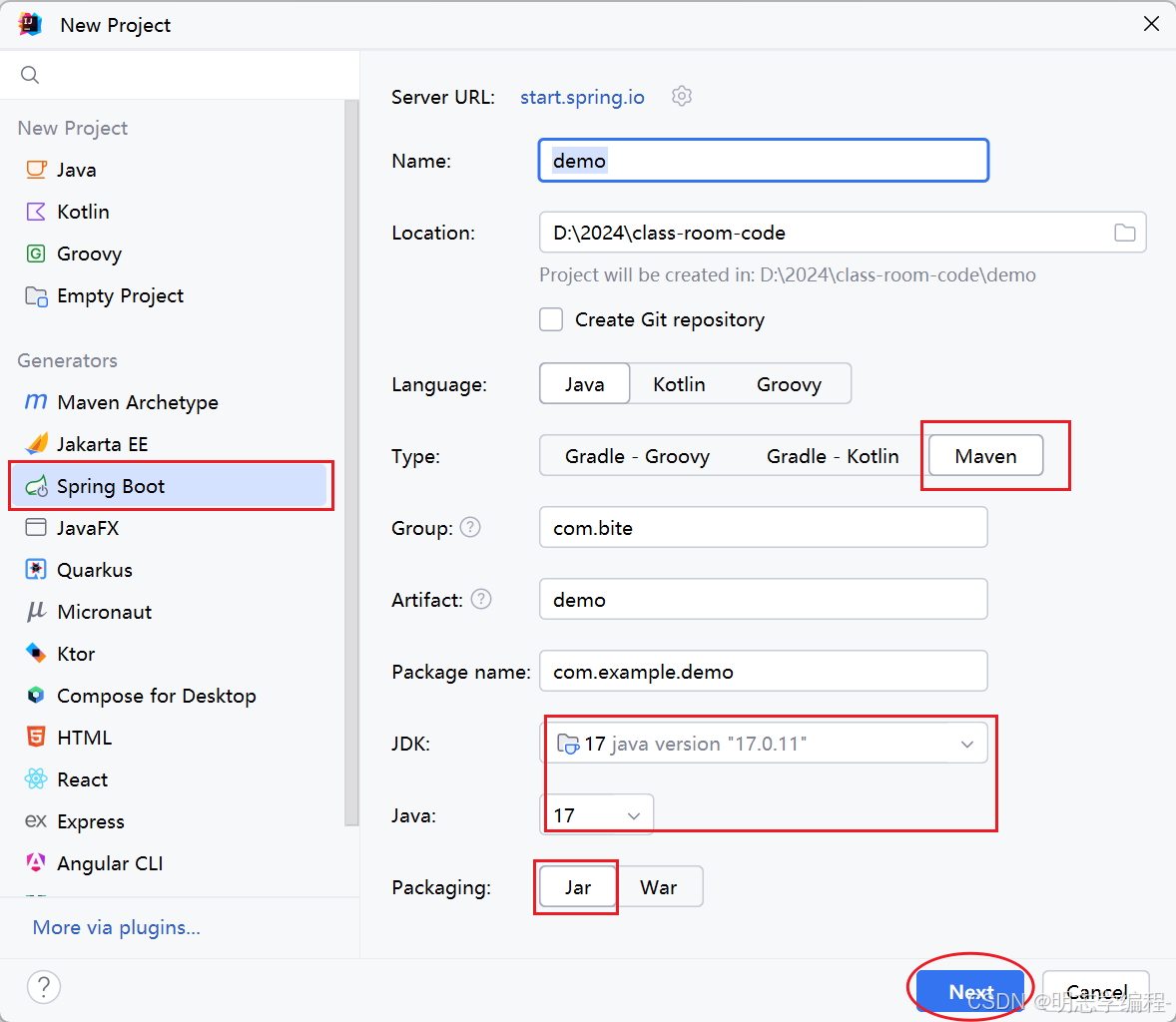1176x1022 pixels.
Task: Click the Compose for Desktop hexagon icon
Action: pyautogui.click(x=36, y=695)
